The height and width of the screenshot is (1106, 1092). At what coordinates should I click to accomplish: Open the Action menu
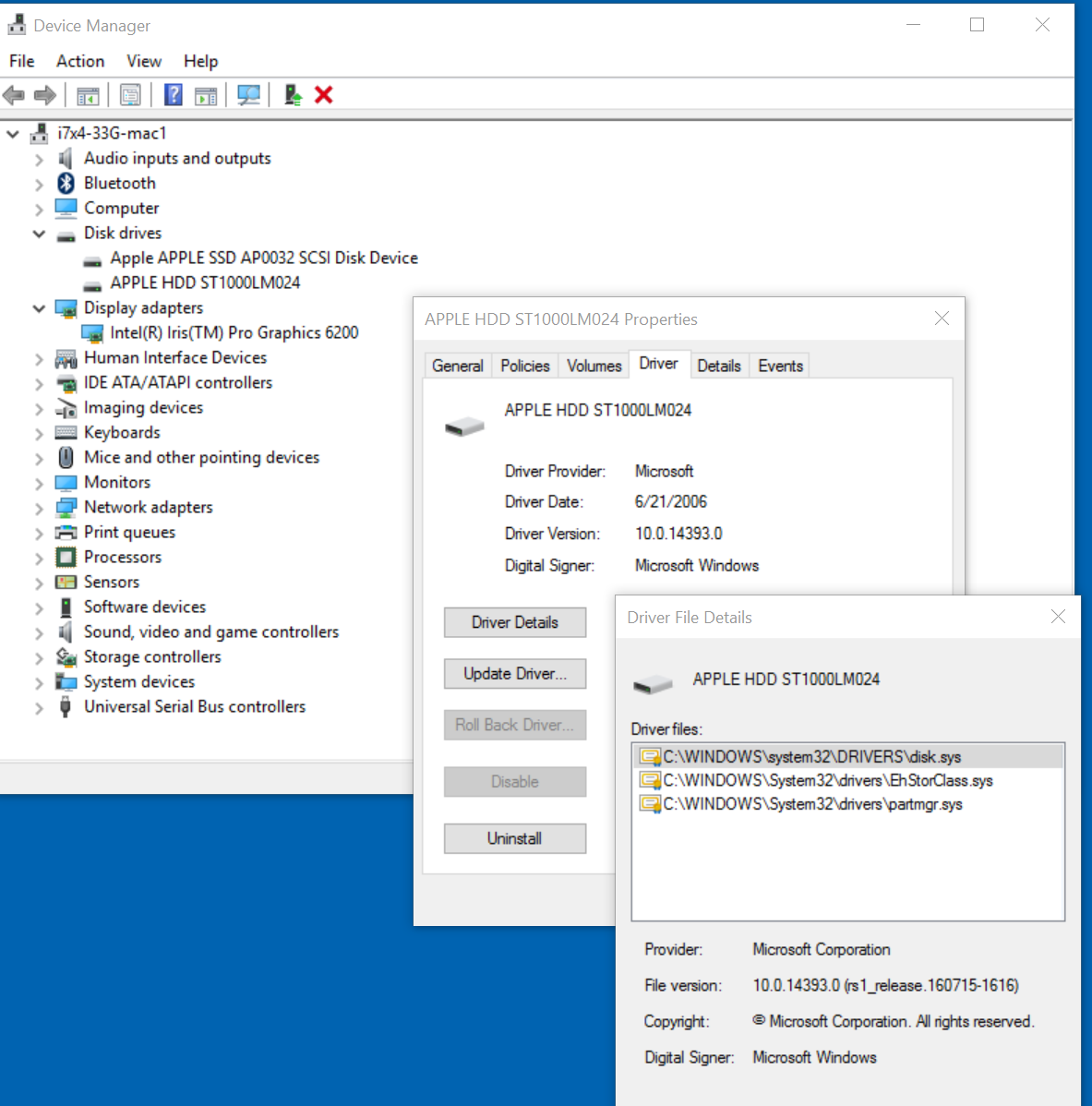pos(80,61)
